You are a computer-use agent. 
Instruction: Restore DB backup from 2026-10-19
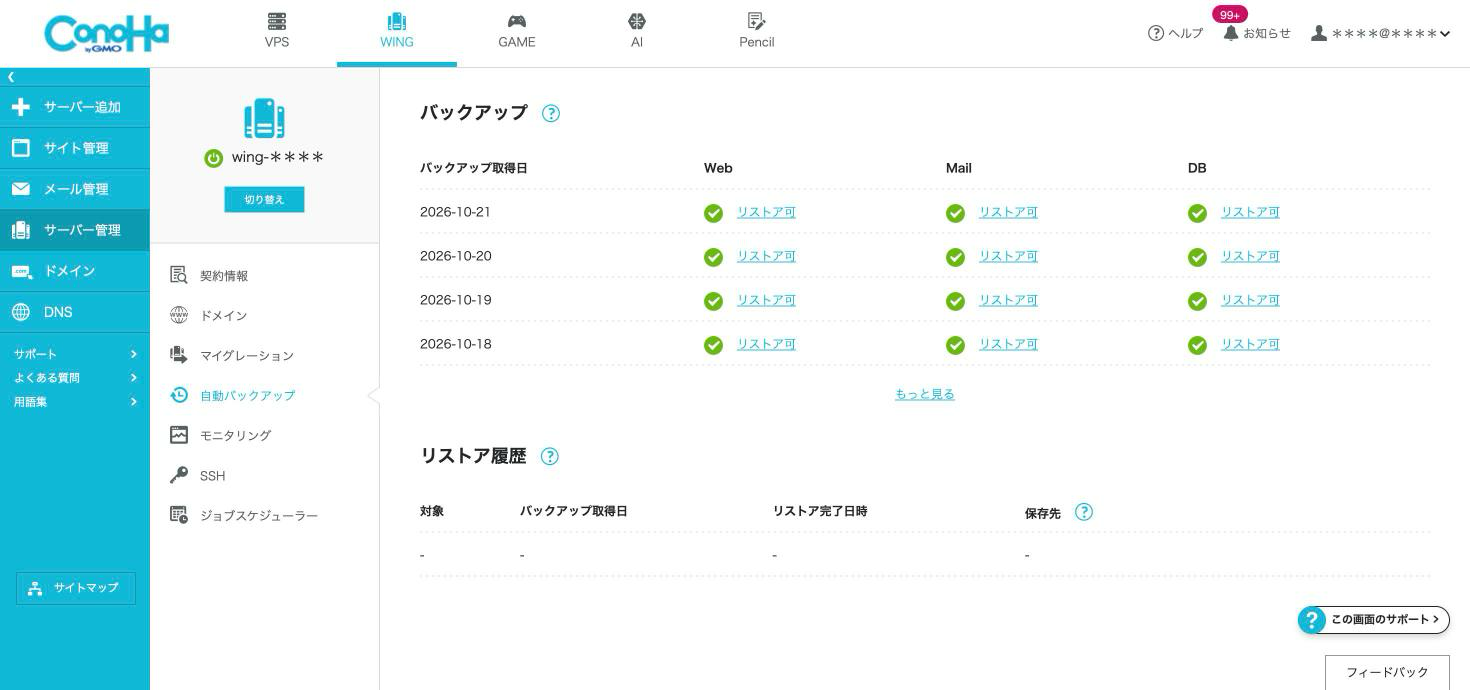tap(1250, 300)
